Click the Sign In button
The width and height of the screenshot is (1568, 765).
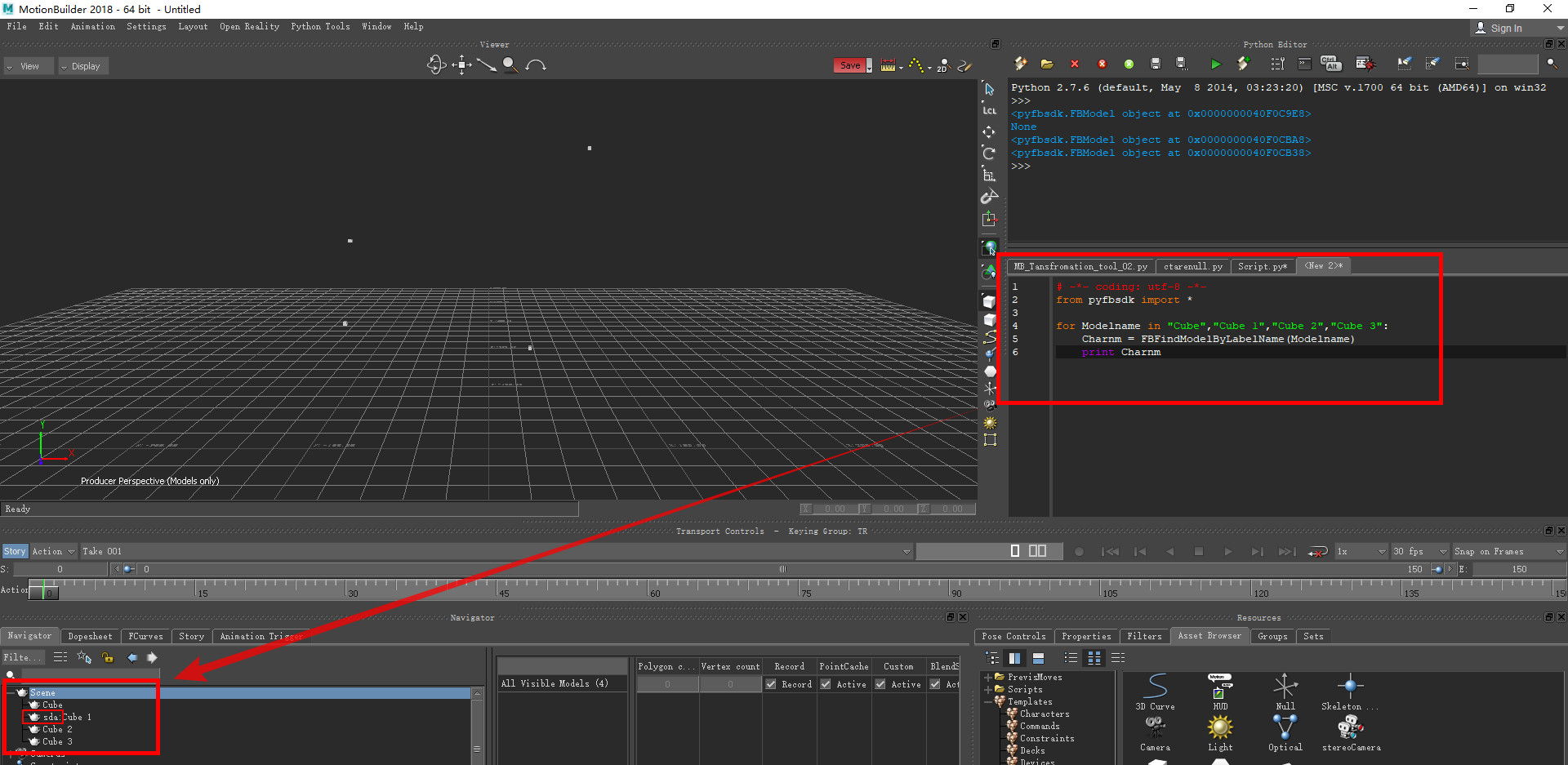coord(1505,27)
